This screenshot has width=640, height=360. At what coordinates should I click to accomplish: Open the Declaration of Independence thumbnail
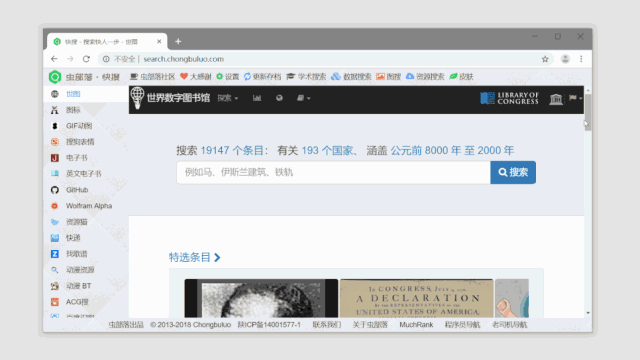[x=416, y=298]
